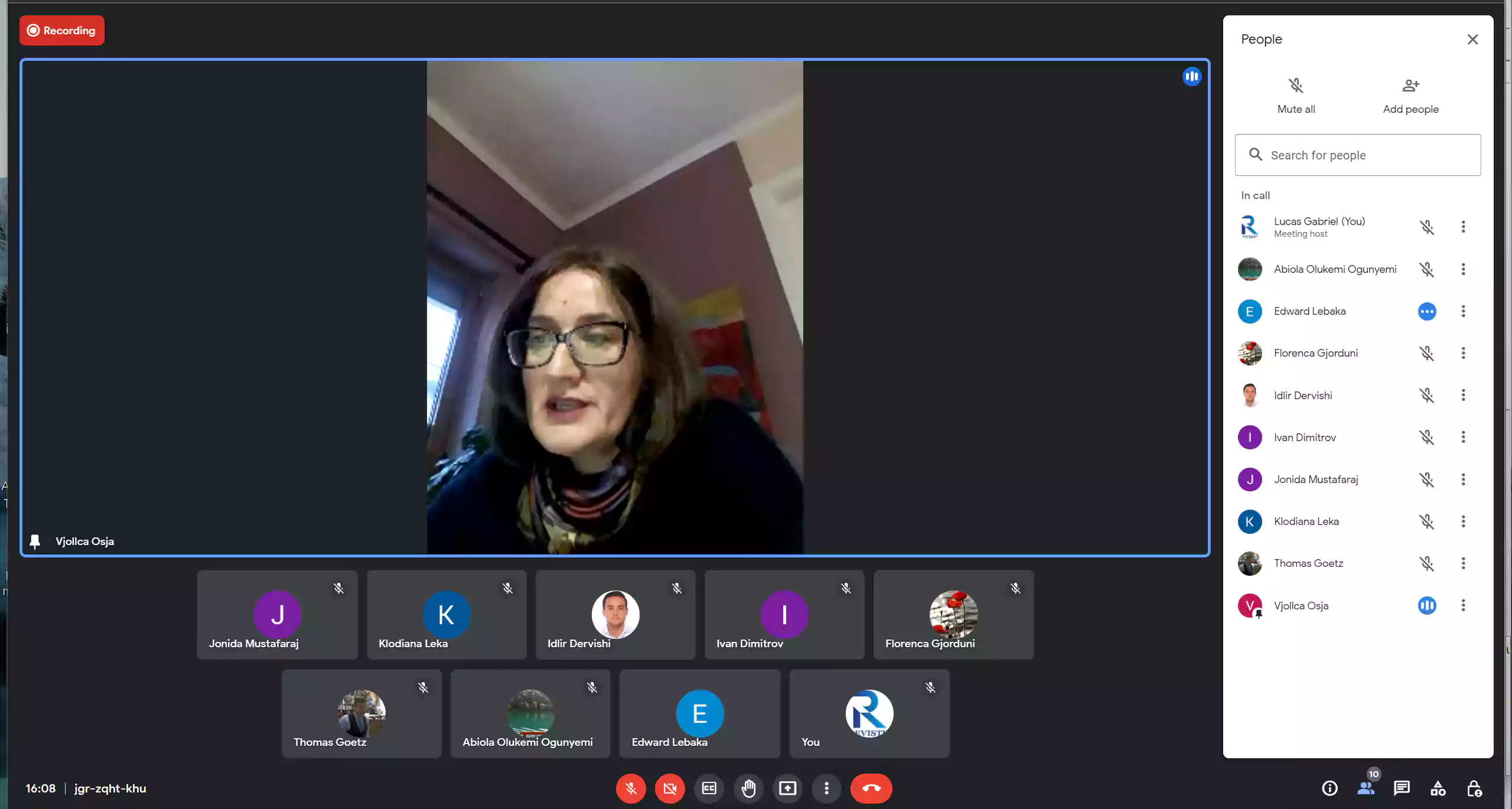The width and height of the screenshot is (1512, 809).
Task: Toggle closed captions CC button
Action: coord(709,788)
